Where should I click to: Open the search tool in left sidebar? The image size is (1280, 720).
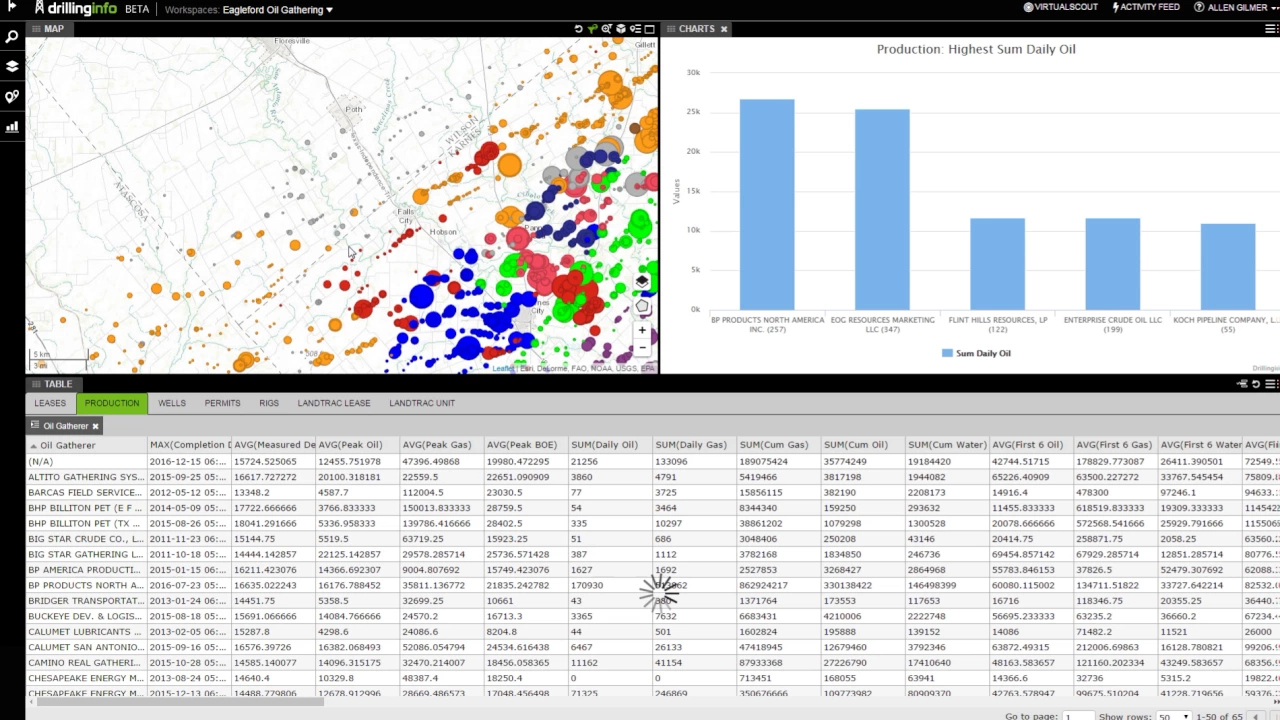[12, 37]
